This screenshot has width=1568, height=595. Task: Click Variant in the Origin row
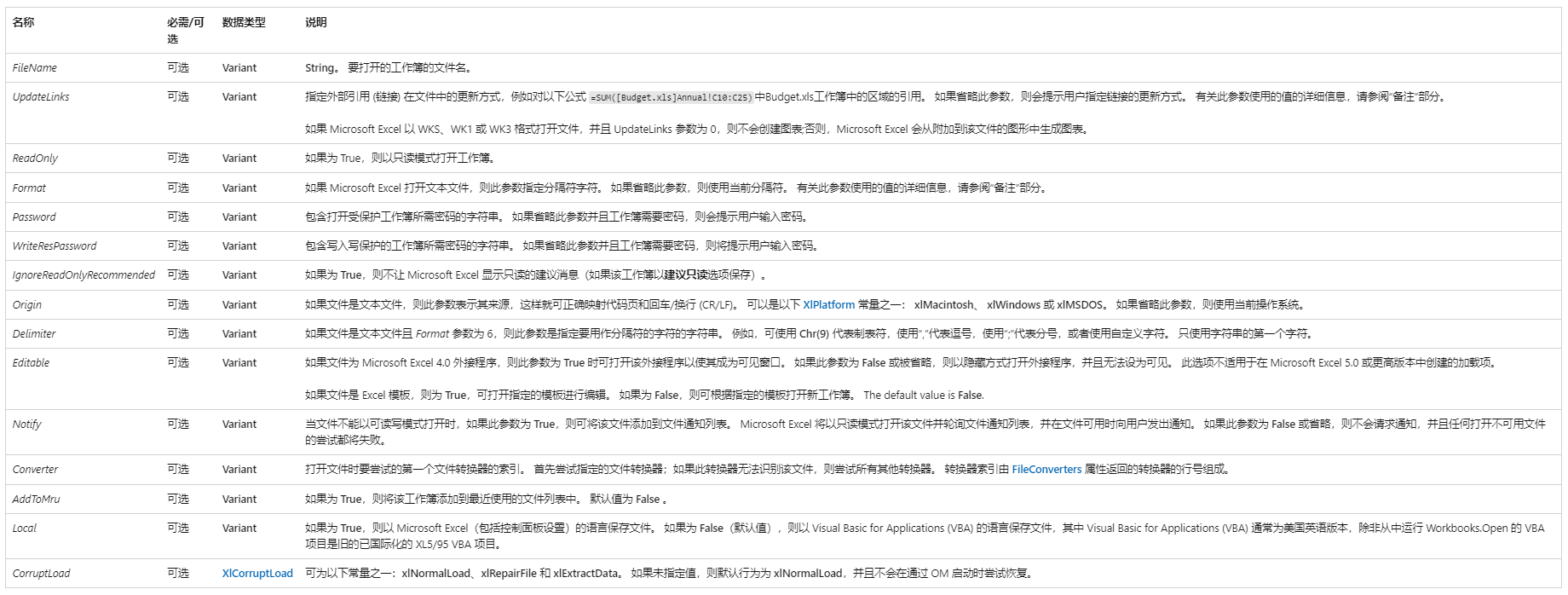(239, 305)
